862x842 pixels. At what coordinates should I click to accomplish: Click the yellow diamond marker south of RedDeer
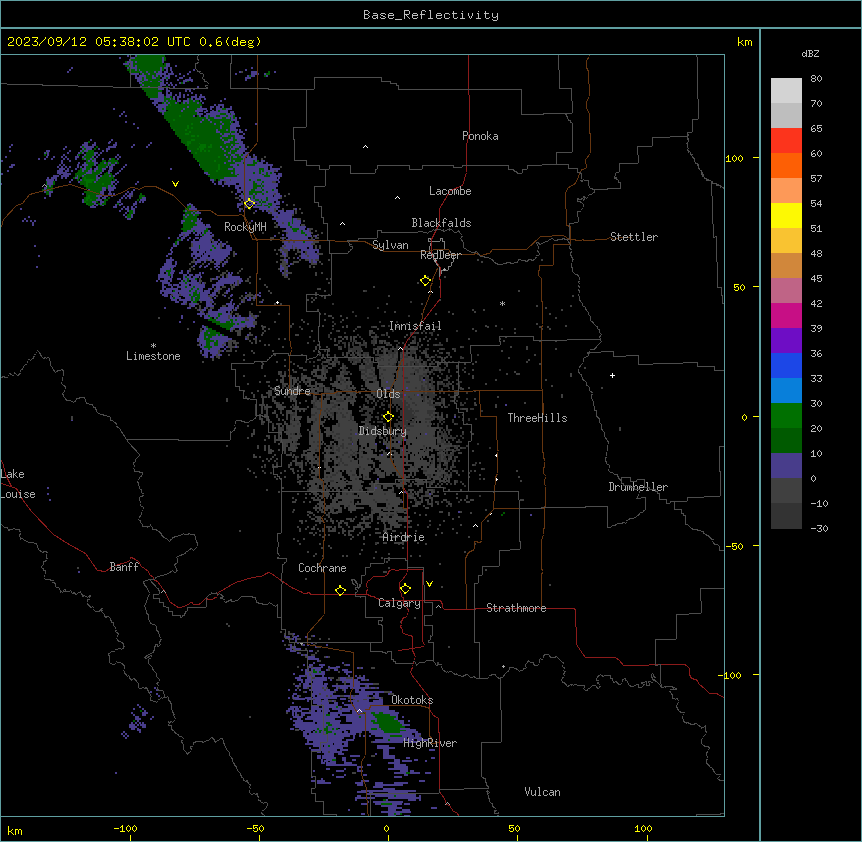point(425,281)
